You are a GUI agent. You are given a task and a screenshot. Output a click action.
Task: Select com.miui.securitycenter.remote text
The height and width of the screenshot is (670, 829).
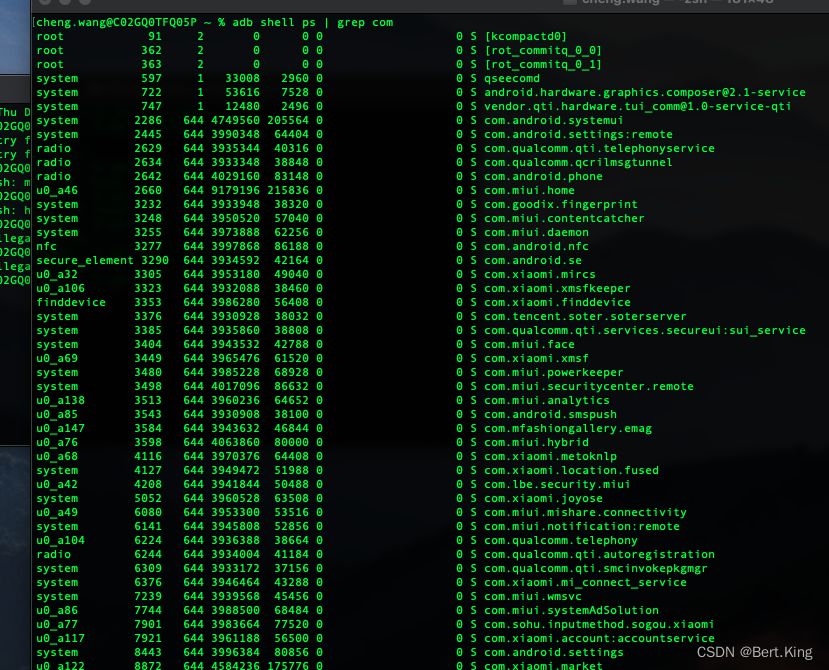589,387
